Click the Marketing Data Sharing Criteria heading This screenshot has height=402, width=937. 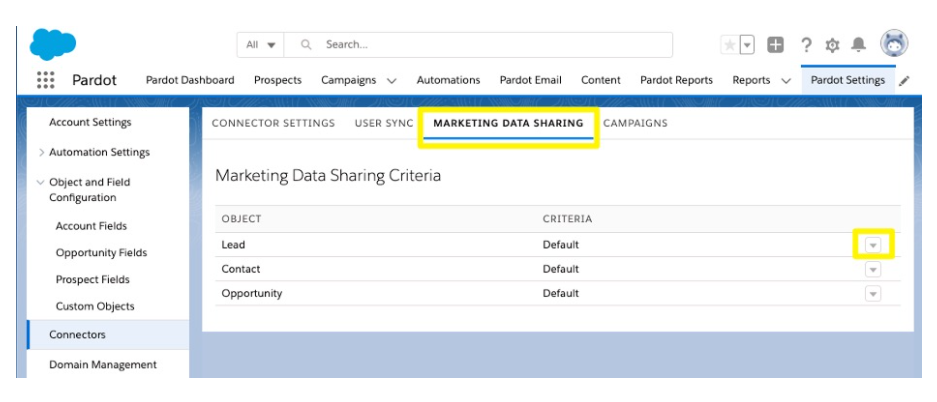pos(328,176)
